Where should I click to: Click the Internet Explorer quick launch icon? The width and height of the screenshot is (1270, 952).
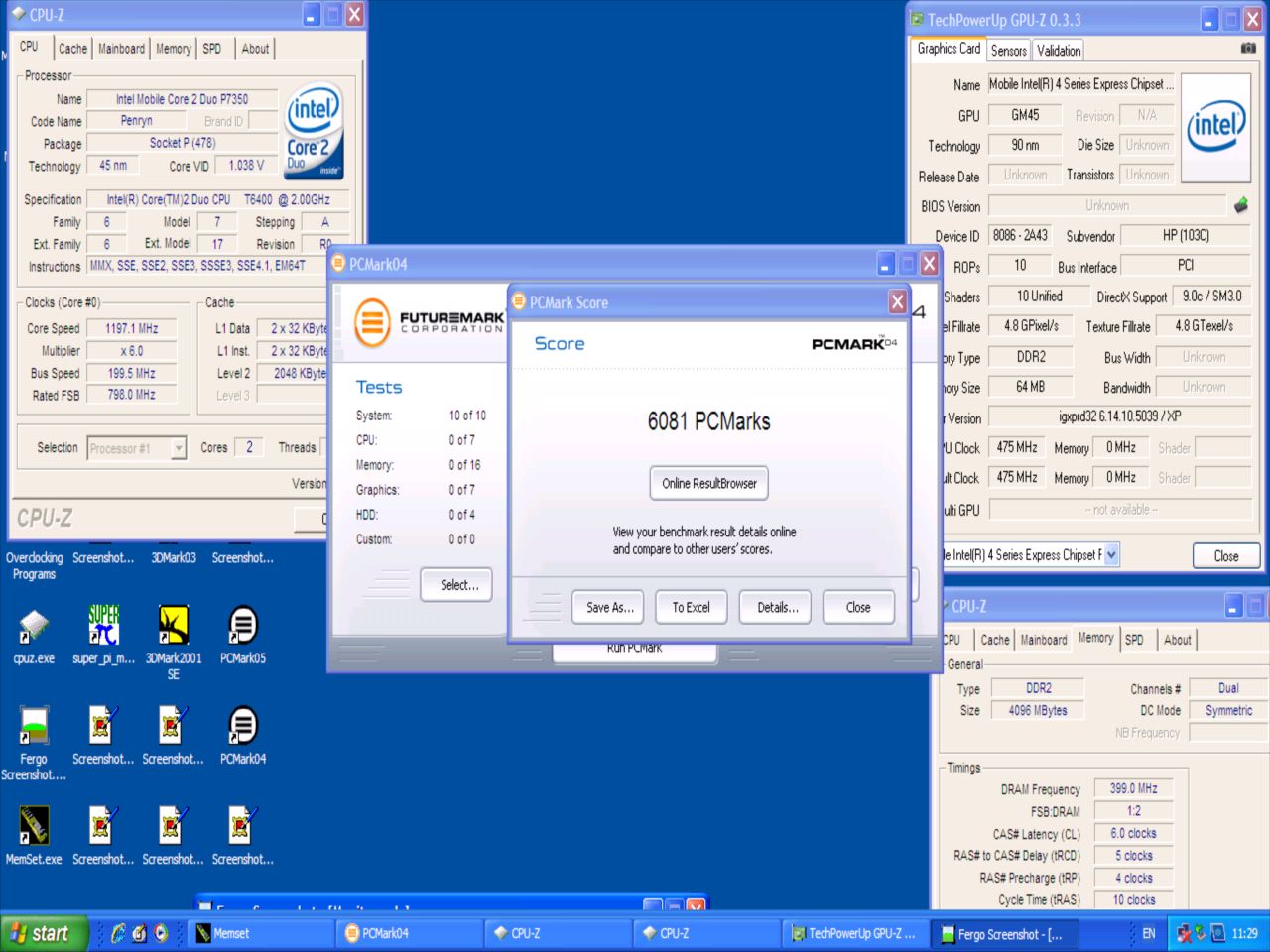[119, 933]
